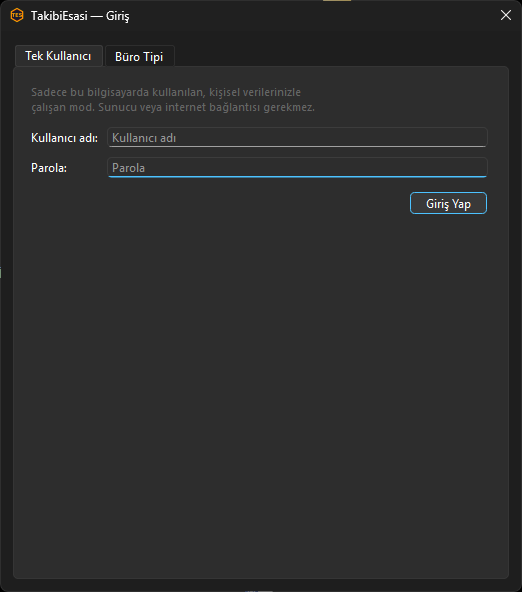Open the Büro Tipi tab
Screen dimensions: 522x592
[x=139, y=57]
